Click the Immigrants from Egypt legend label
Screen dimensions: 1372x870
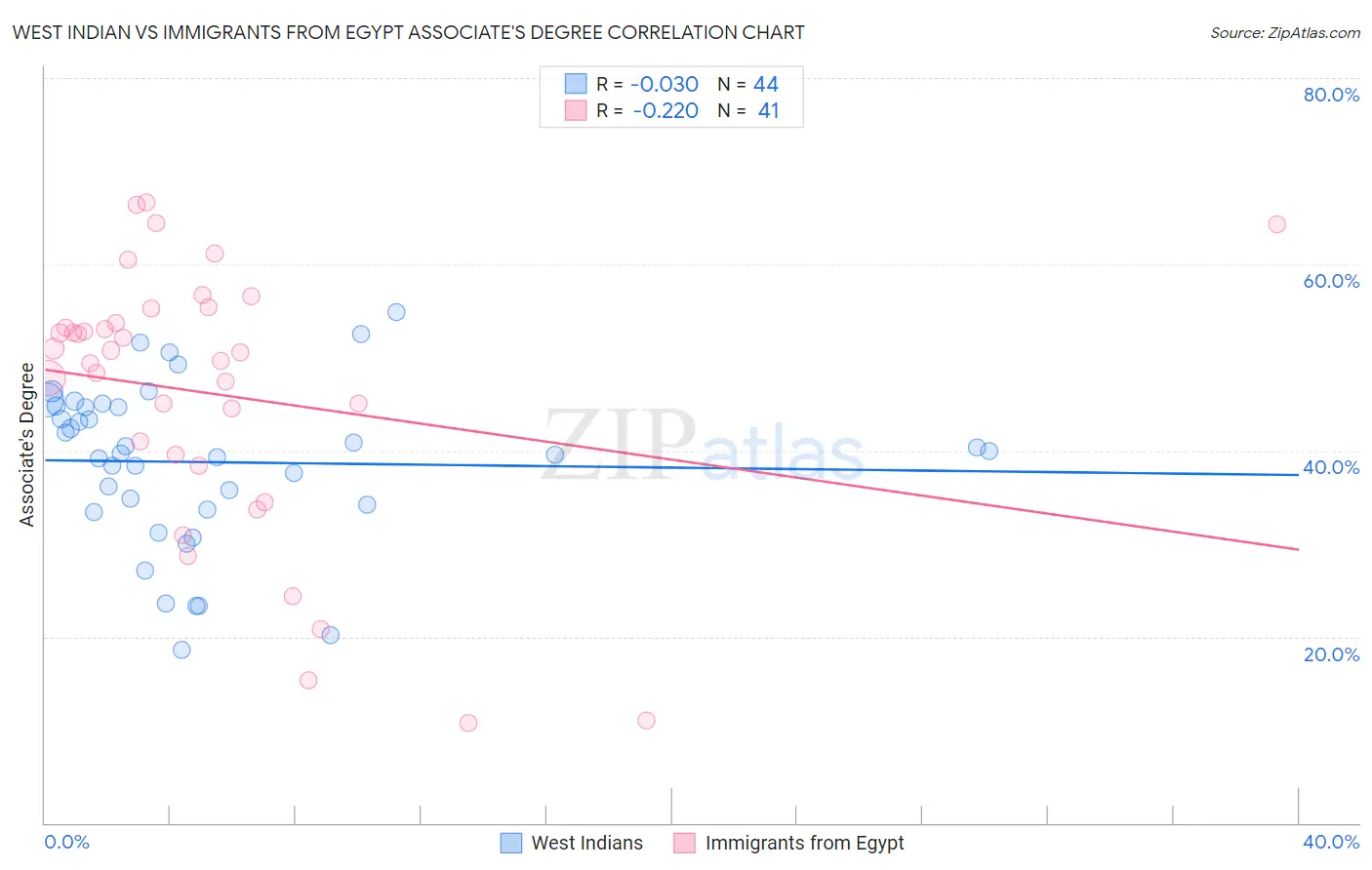click(804, 843)
